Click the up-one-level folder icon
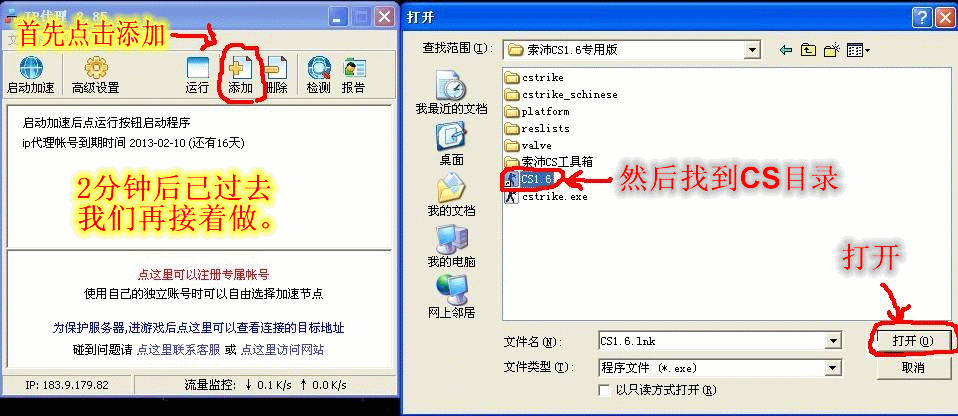 808,50
